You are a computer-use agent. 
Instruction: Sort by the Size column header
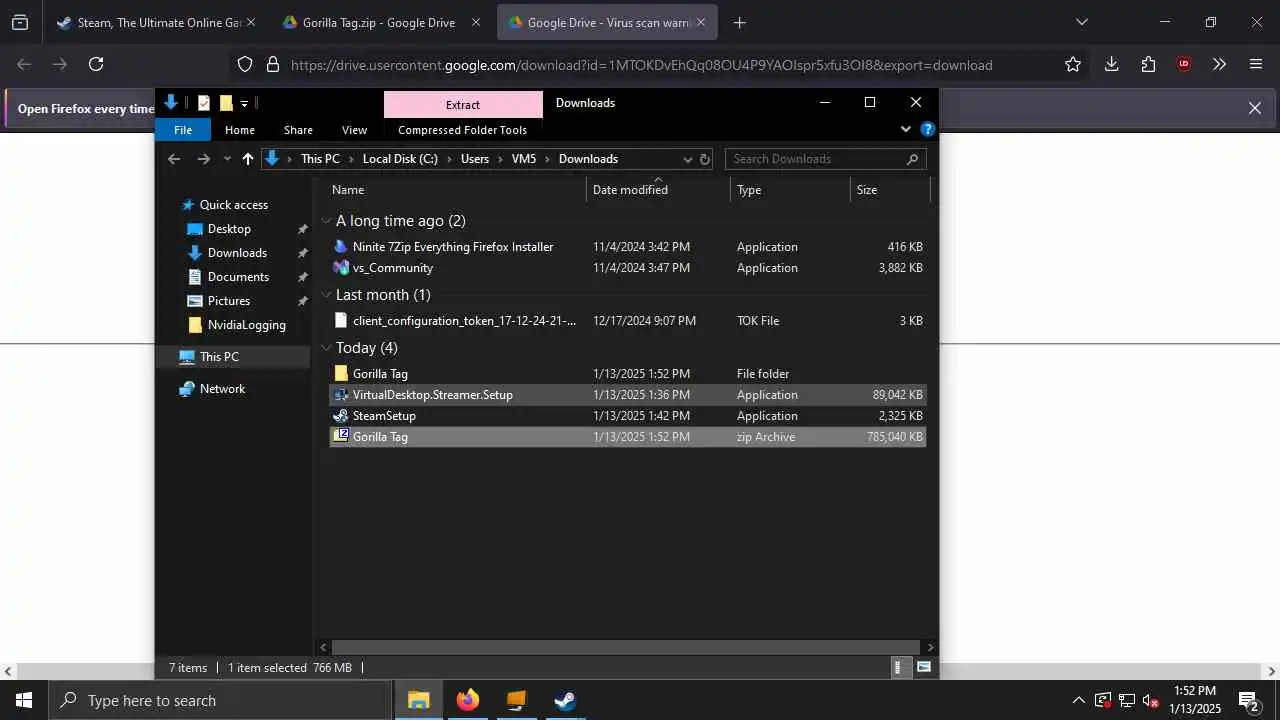(x=889, y=190)
